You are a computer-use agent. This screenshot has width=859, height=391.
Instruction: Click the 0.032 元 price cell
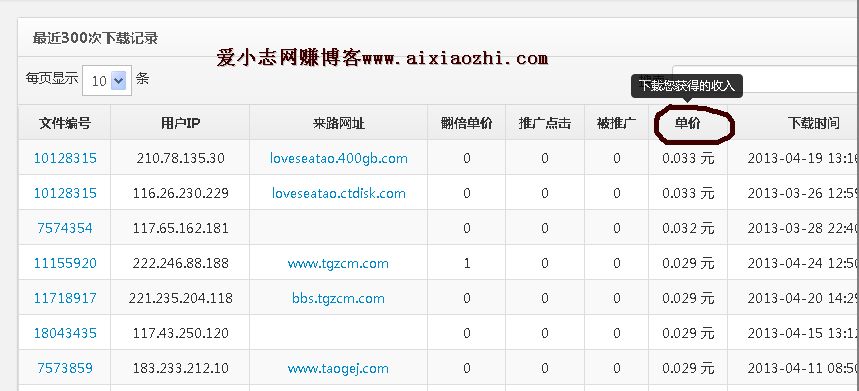pyautogui.click(x=688, y=228)
